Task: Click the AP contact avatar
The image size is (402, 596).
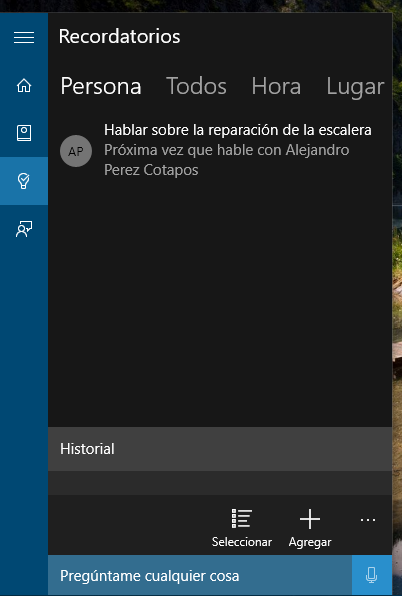Action: (76, 151)
